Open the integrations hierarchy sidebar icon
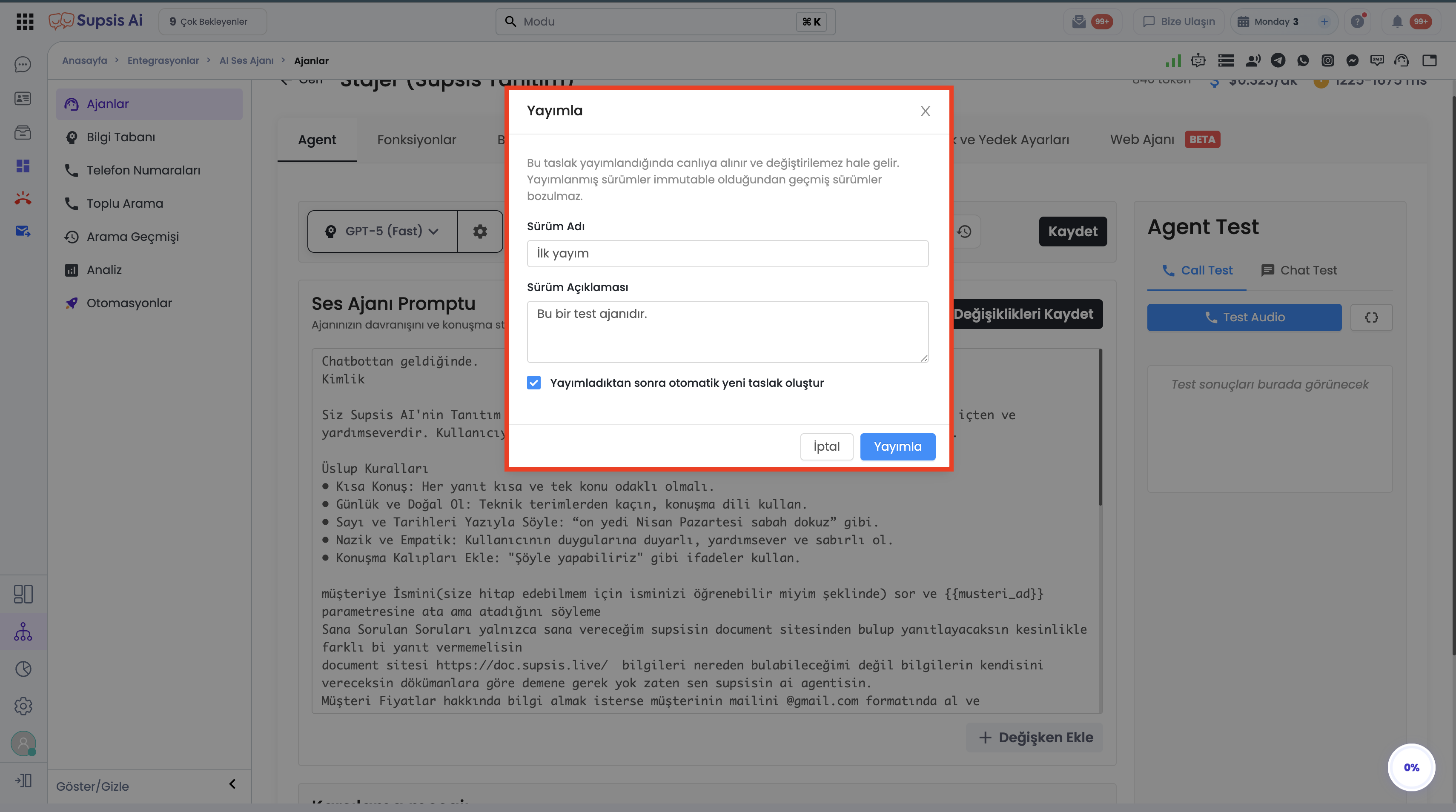 pos(23,631)
